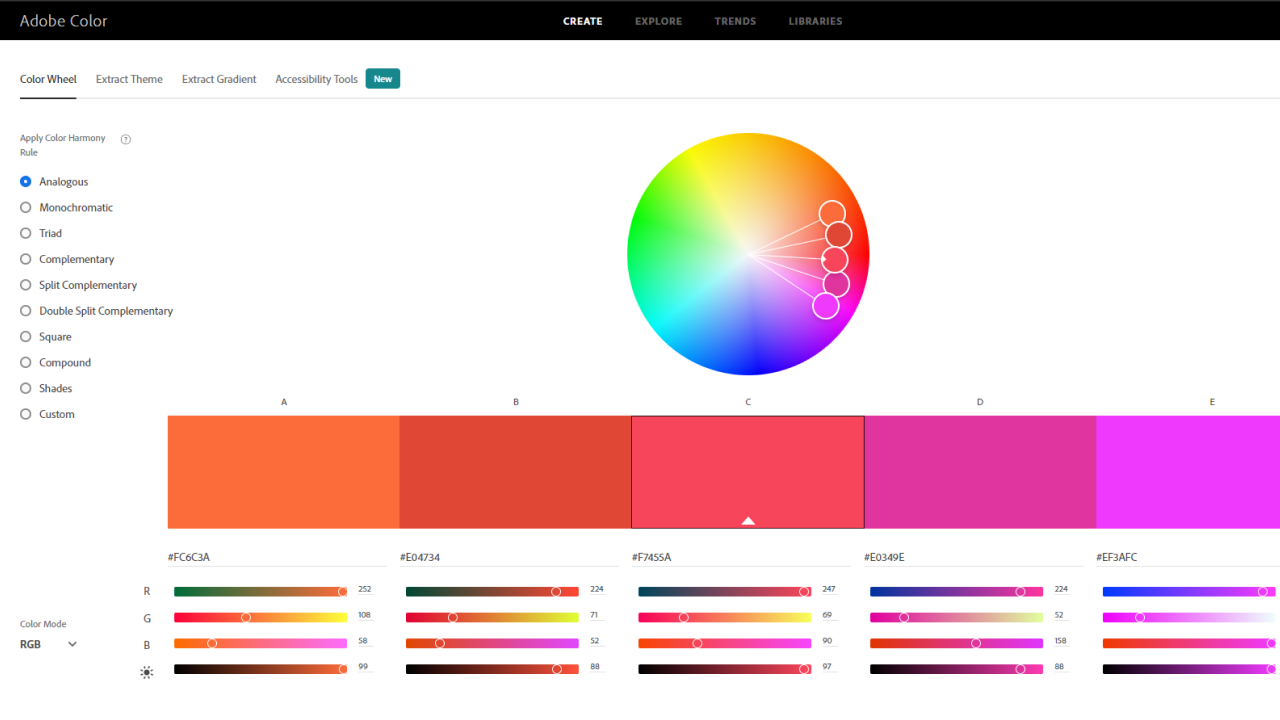Open the RGB color mode dropdown
The image size is (1280, 720).
(x=49, y=645)
